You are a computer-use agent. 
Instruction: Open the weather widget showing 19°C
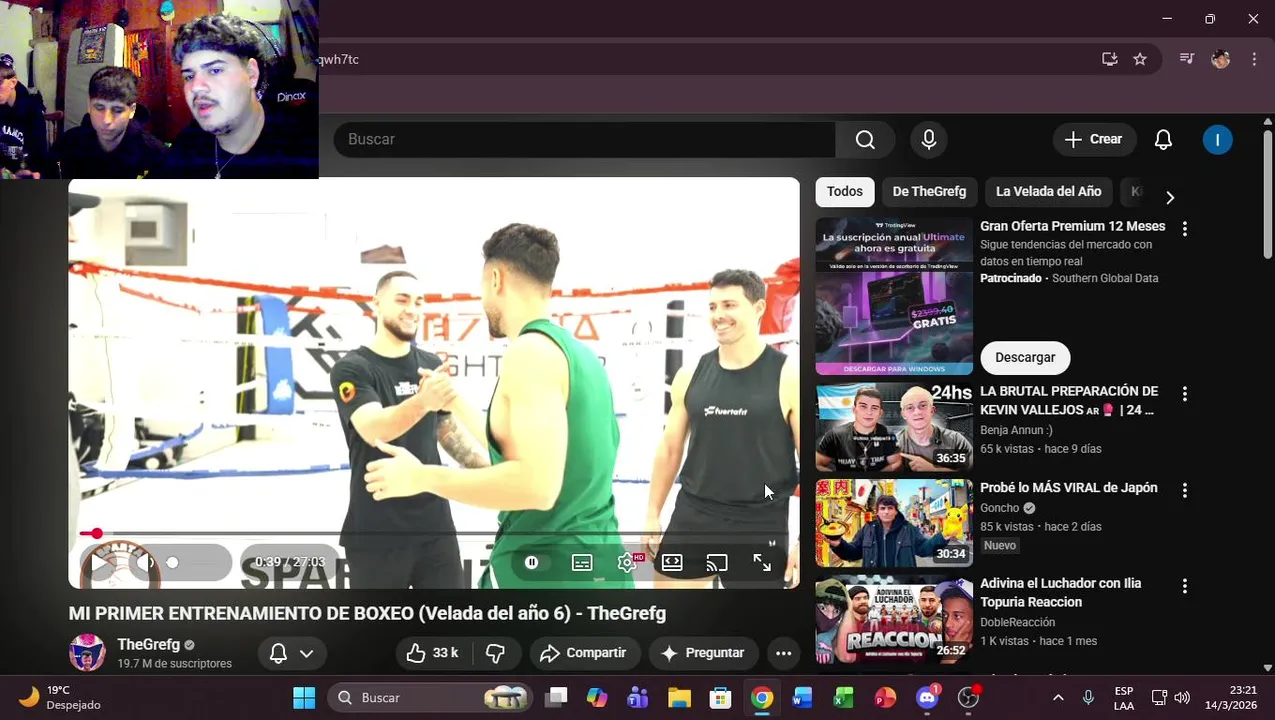point(60,698)
